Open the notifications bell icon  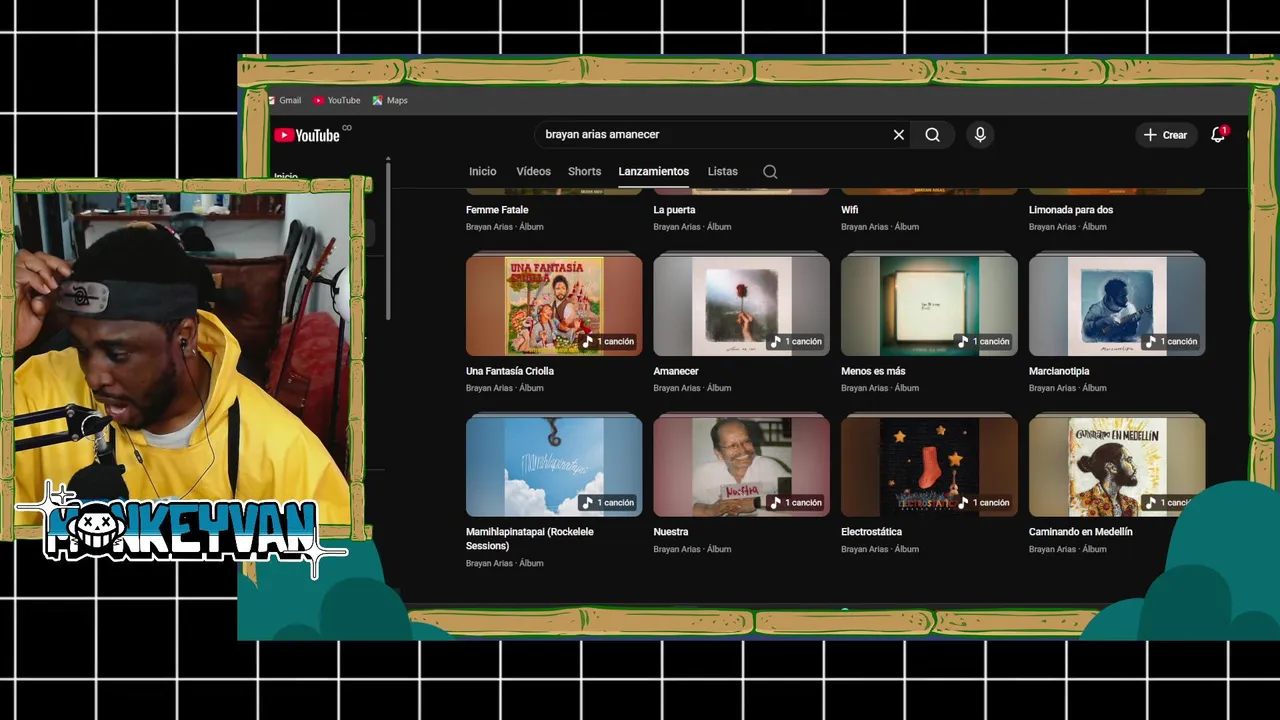click(1218, 135)
